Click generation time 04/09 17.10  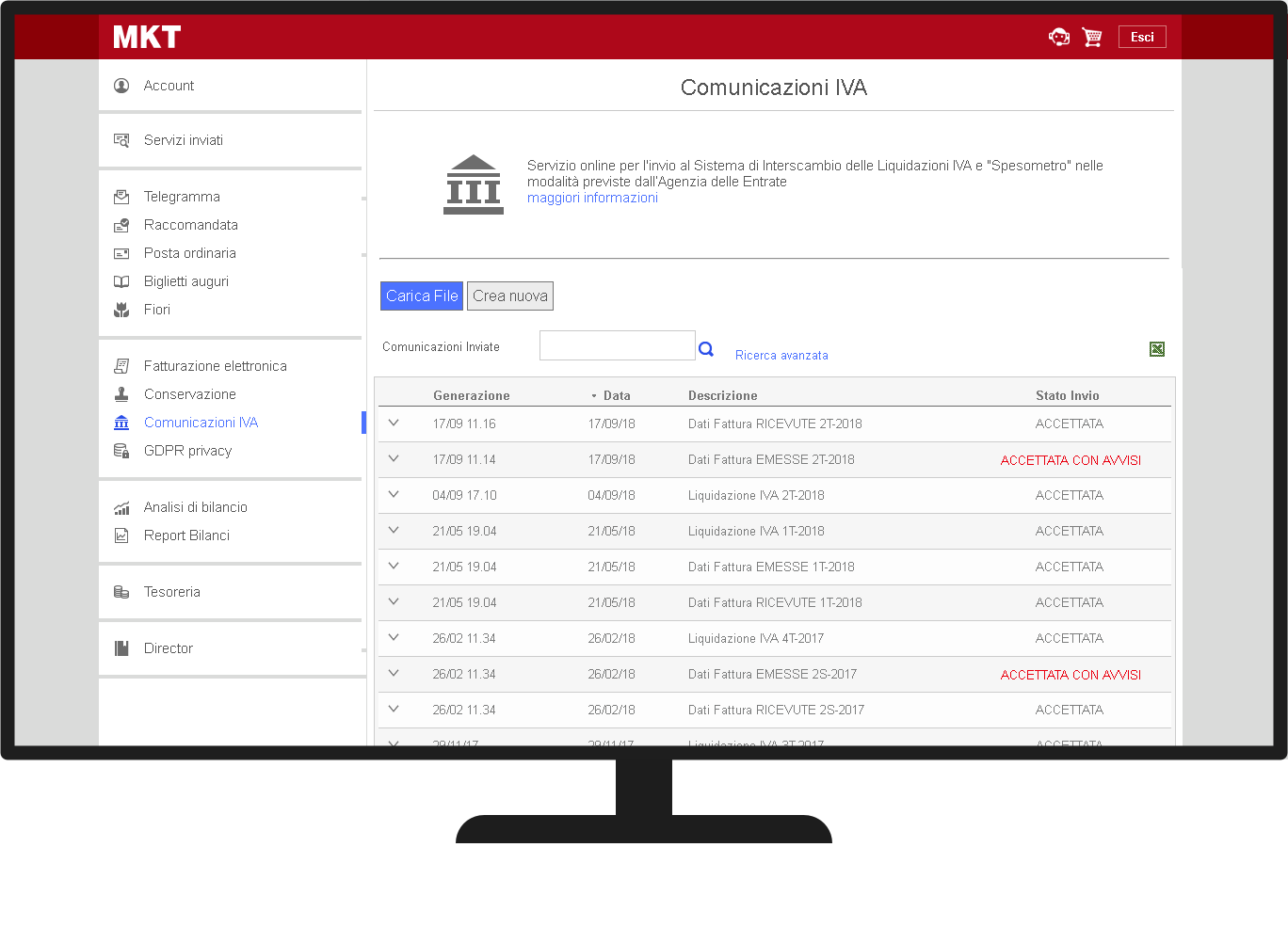[464, 495]
